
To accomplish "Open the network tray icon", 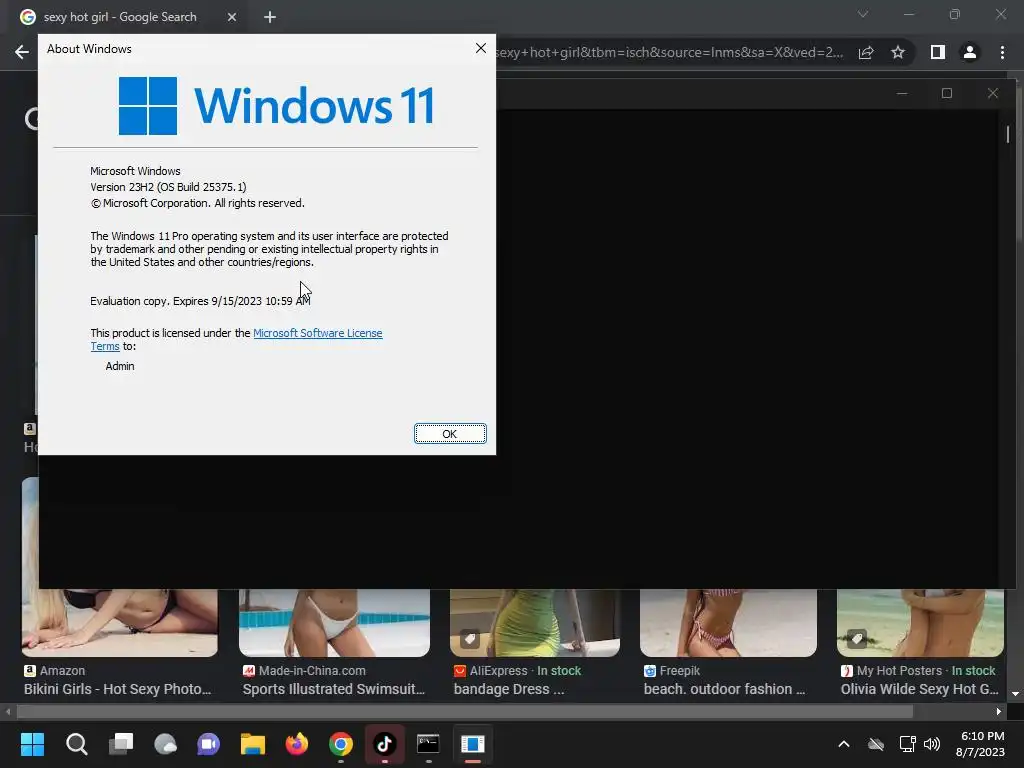I will pos(907,744).
